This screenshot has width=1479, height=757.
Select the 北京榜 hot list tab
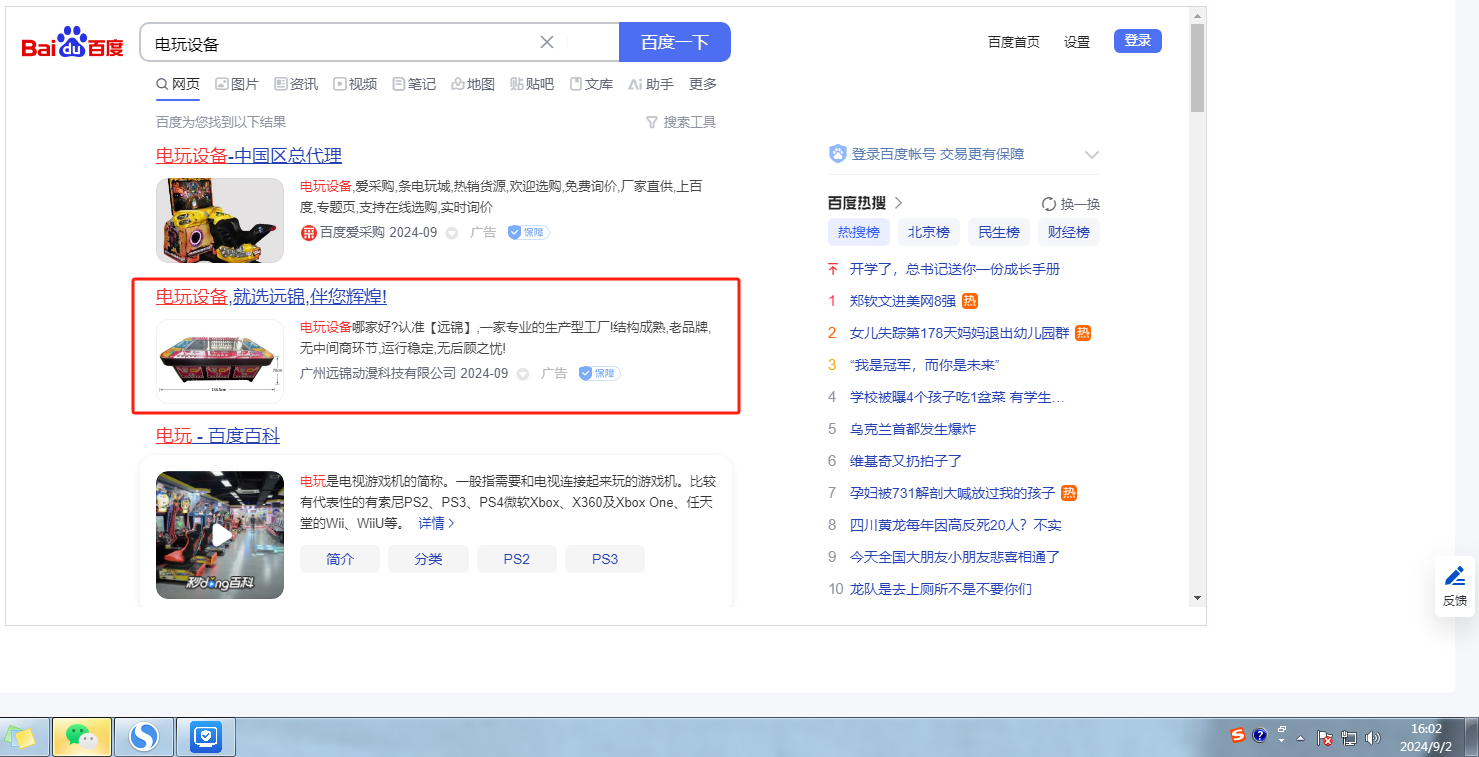point(929,232)
